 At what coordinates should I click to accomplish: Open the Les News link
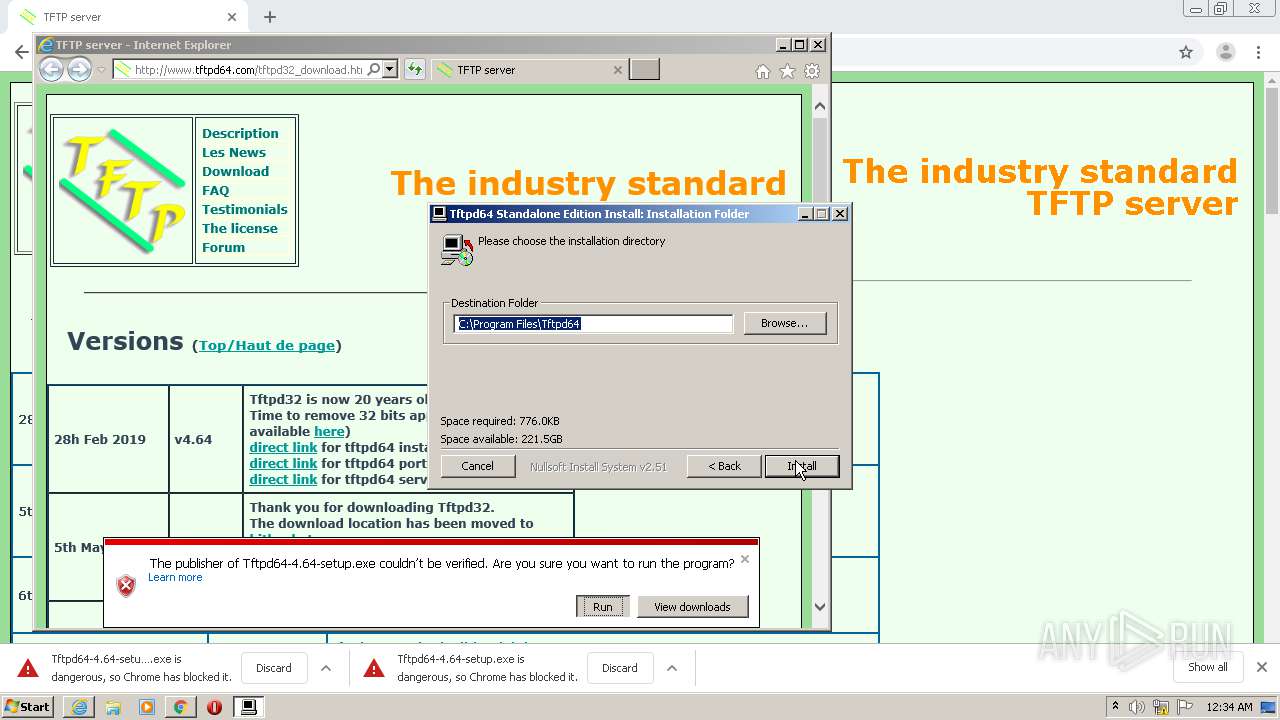[234, 152]
